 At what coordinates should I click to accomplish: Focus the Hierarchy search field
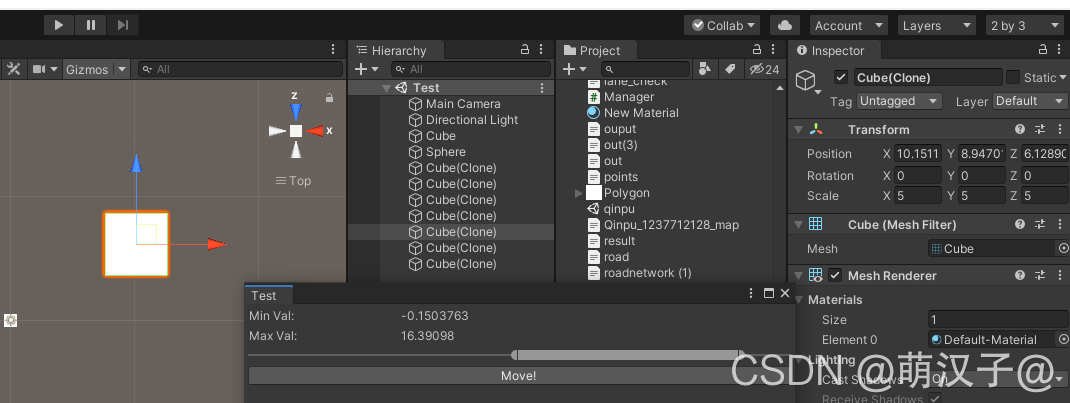coord(471,69)
